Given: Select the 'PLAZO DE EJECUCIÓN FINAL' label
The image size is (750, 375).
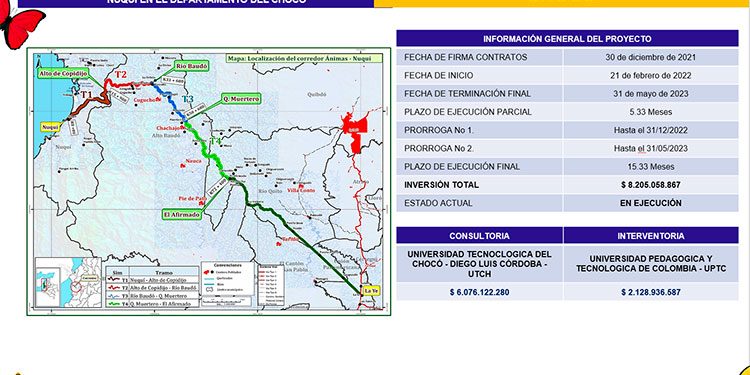Looking at the screenshot, I should point(462,166).
